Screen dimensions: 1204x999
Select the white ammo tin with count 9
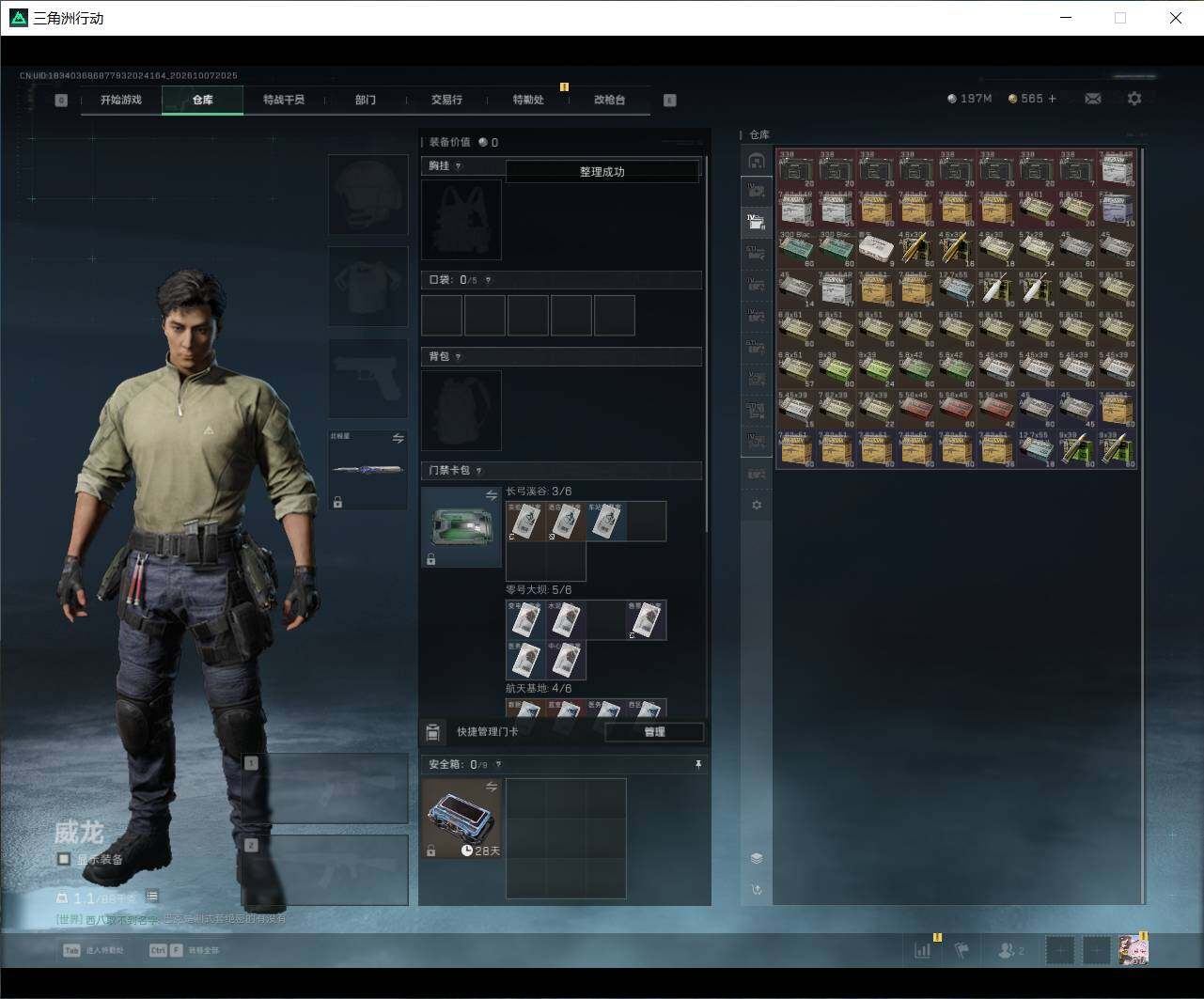click(876, 249)
